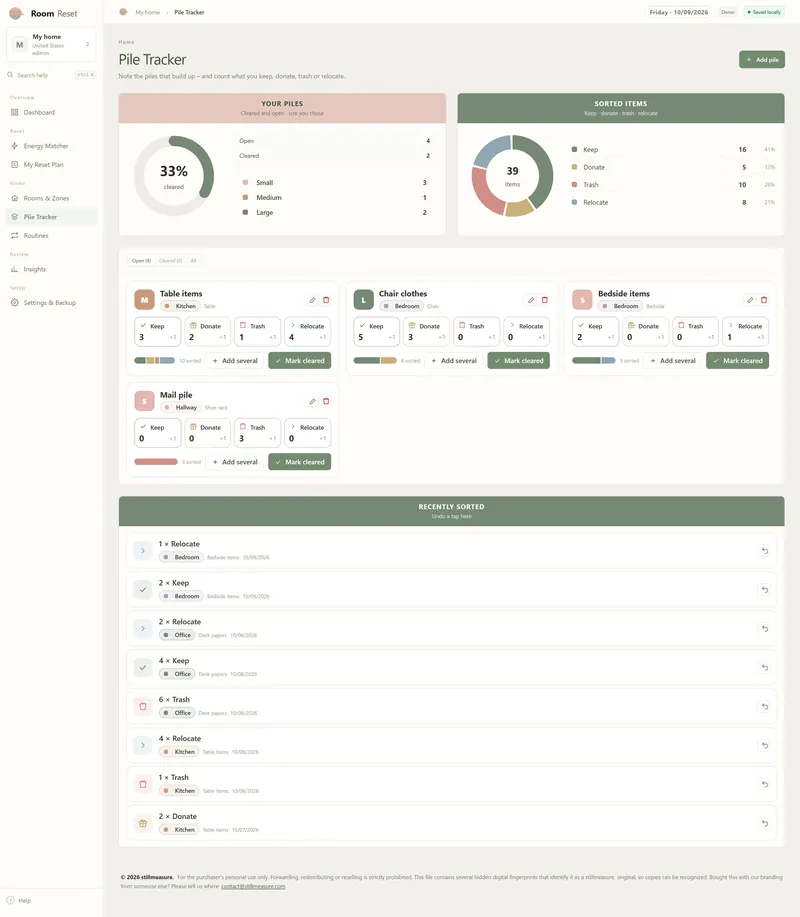Click check icon of 4 × Keep row
800x917 pixels.
pyautogui.click(x=143, y=667)
